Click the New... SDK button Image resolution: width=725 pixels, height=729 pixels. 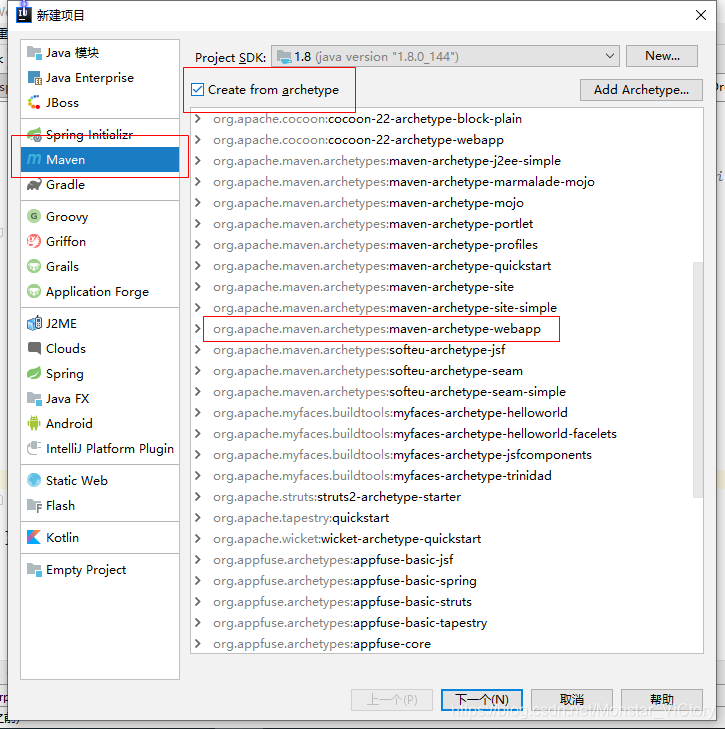661,56
